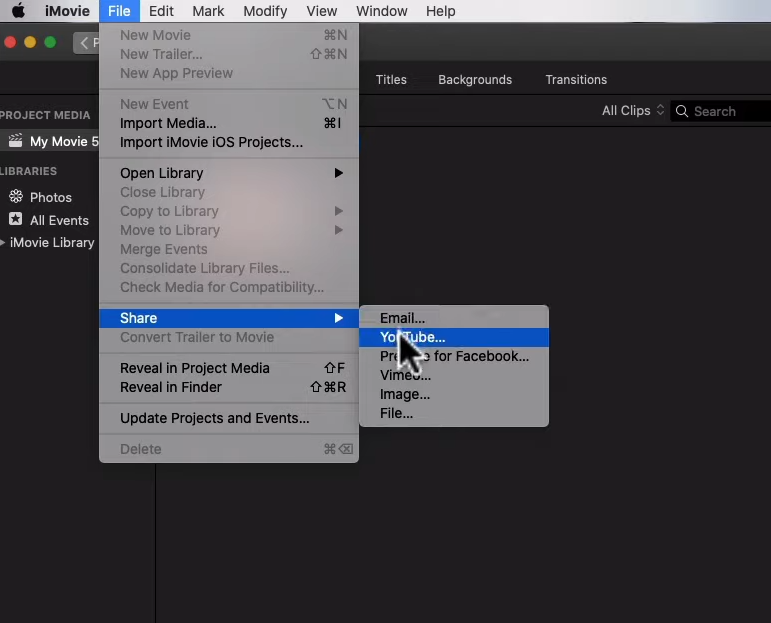Switch to the Transitions tab
Viewport: 771px width, 623px height.
click(x=576, y=80)
